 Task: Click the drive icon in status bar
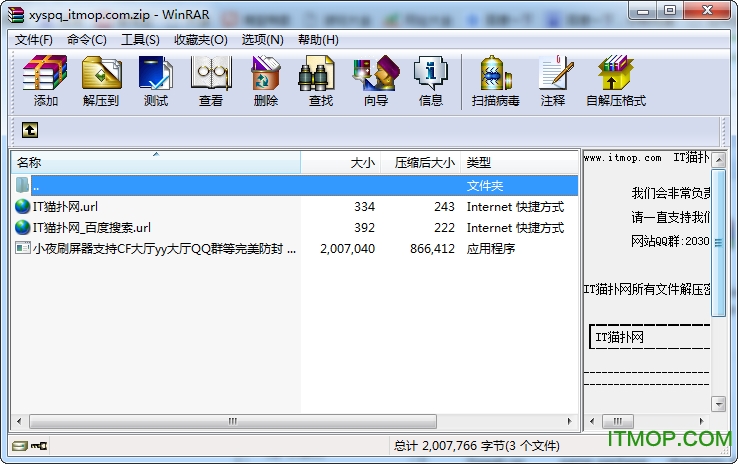coord(20,446)
